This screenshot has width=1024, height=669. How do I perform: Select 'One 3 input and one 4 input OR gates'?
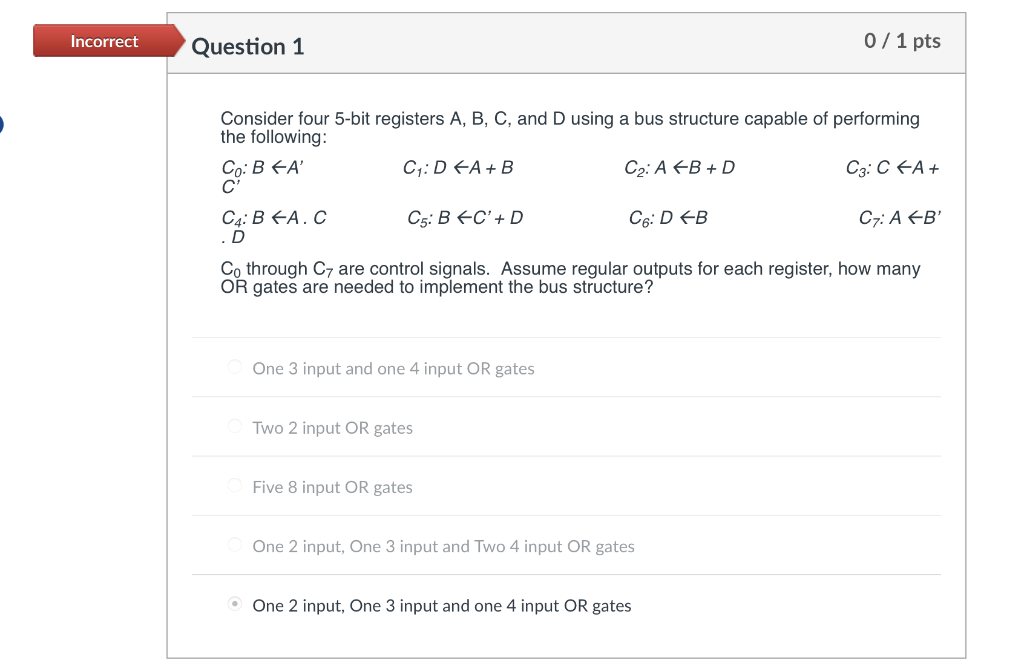coord(234,367)
